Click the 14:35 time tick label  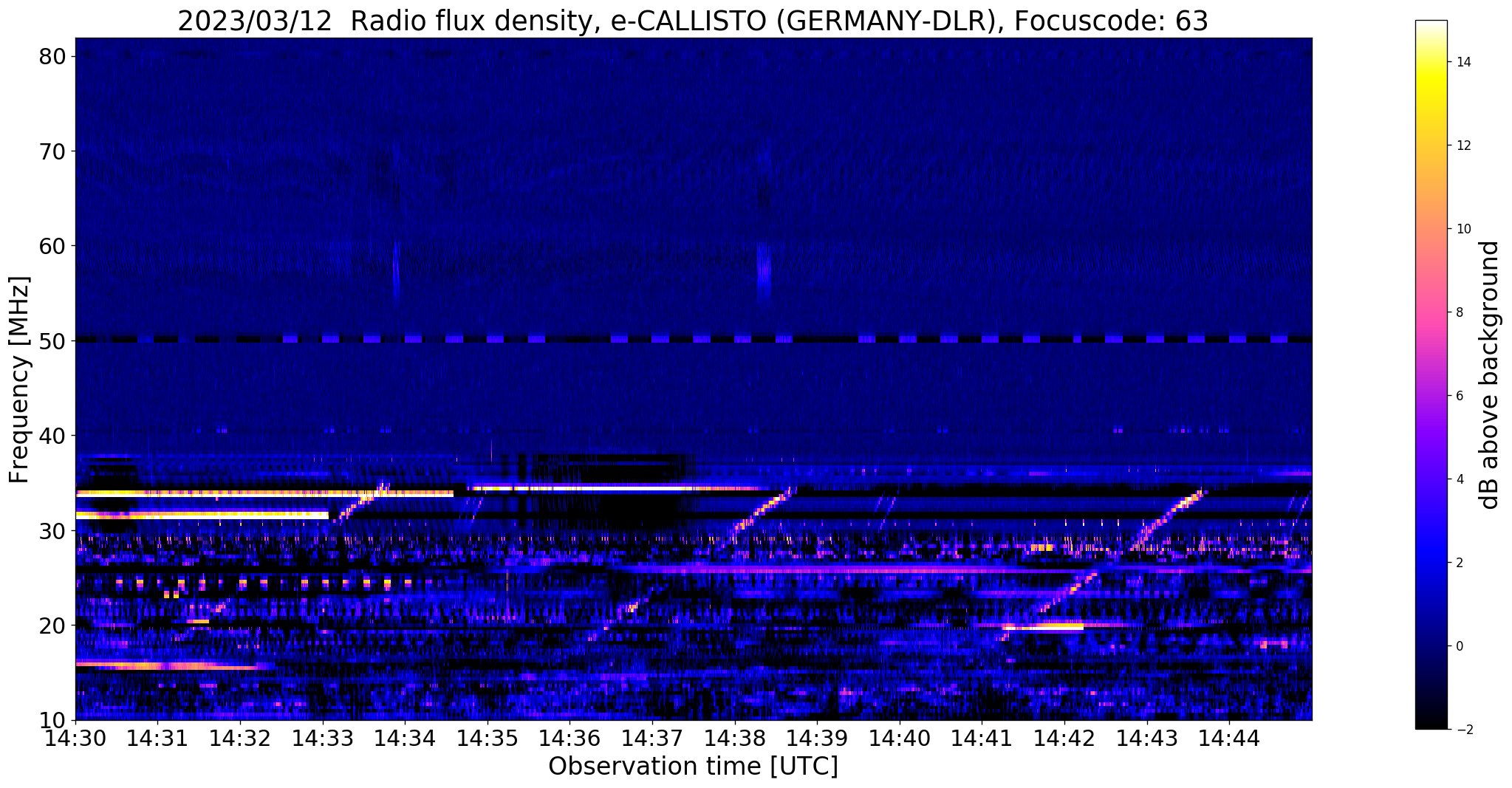tap(488, 739)
